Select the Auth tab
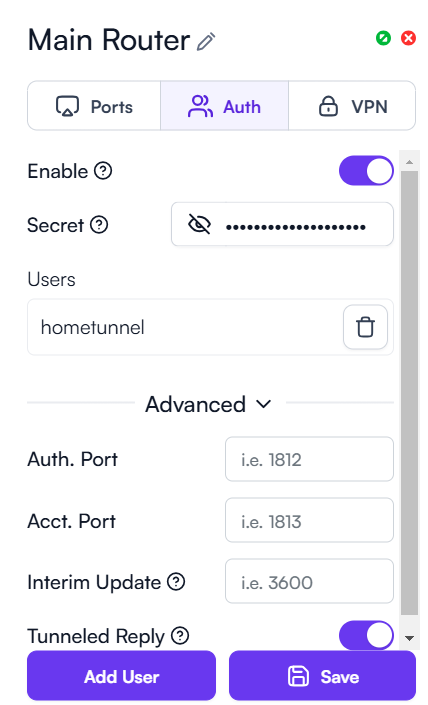This screenshot has height=705, width=428. click(x=224, y=106)
